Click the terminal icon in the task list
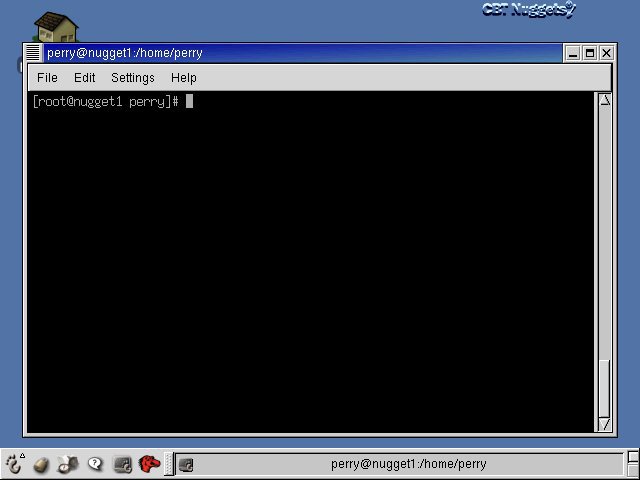 (x=186, y=464)
